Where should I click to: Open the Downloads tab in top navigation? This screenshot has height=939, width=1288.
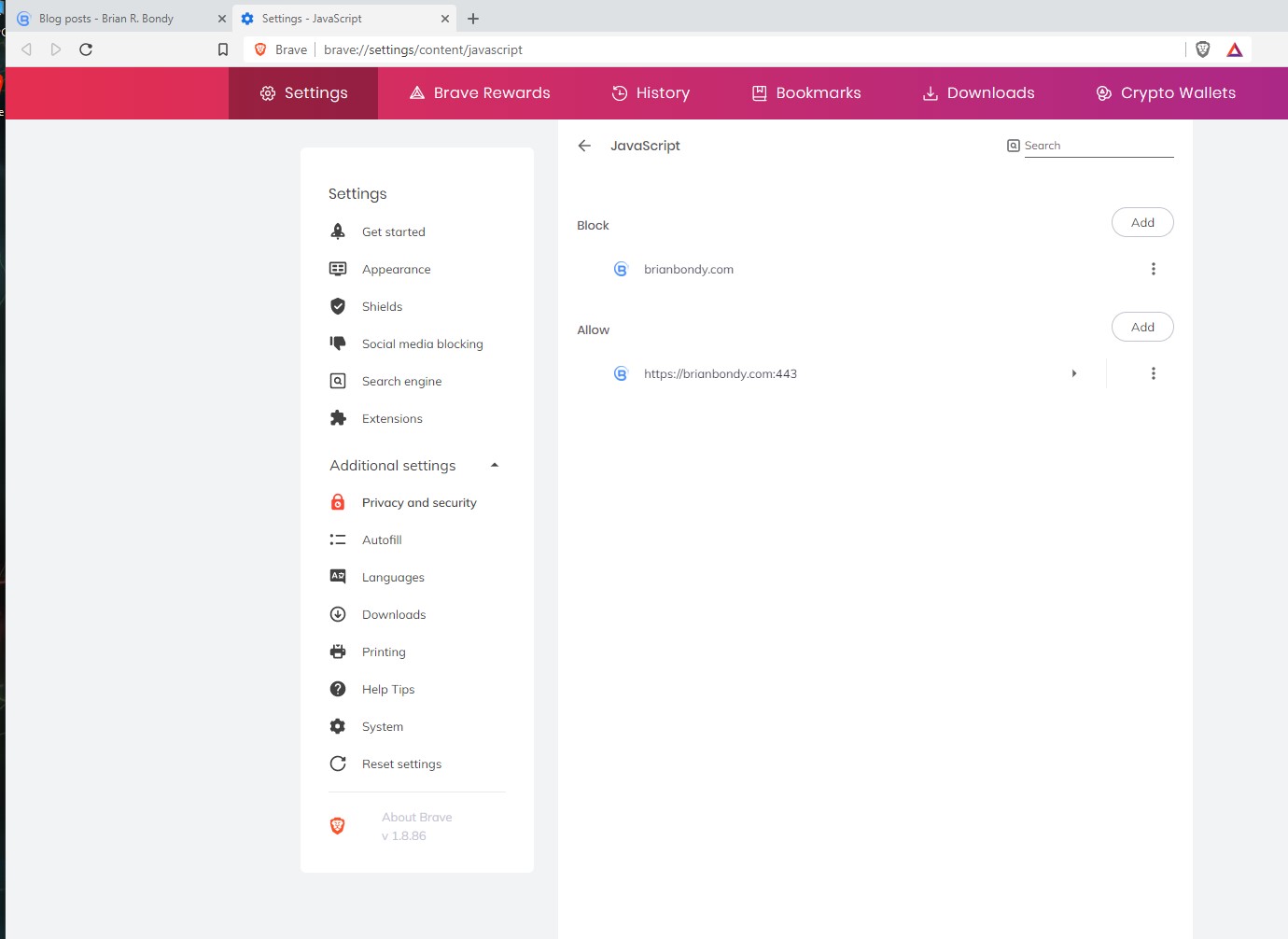coord(978,93)
